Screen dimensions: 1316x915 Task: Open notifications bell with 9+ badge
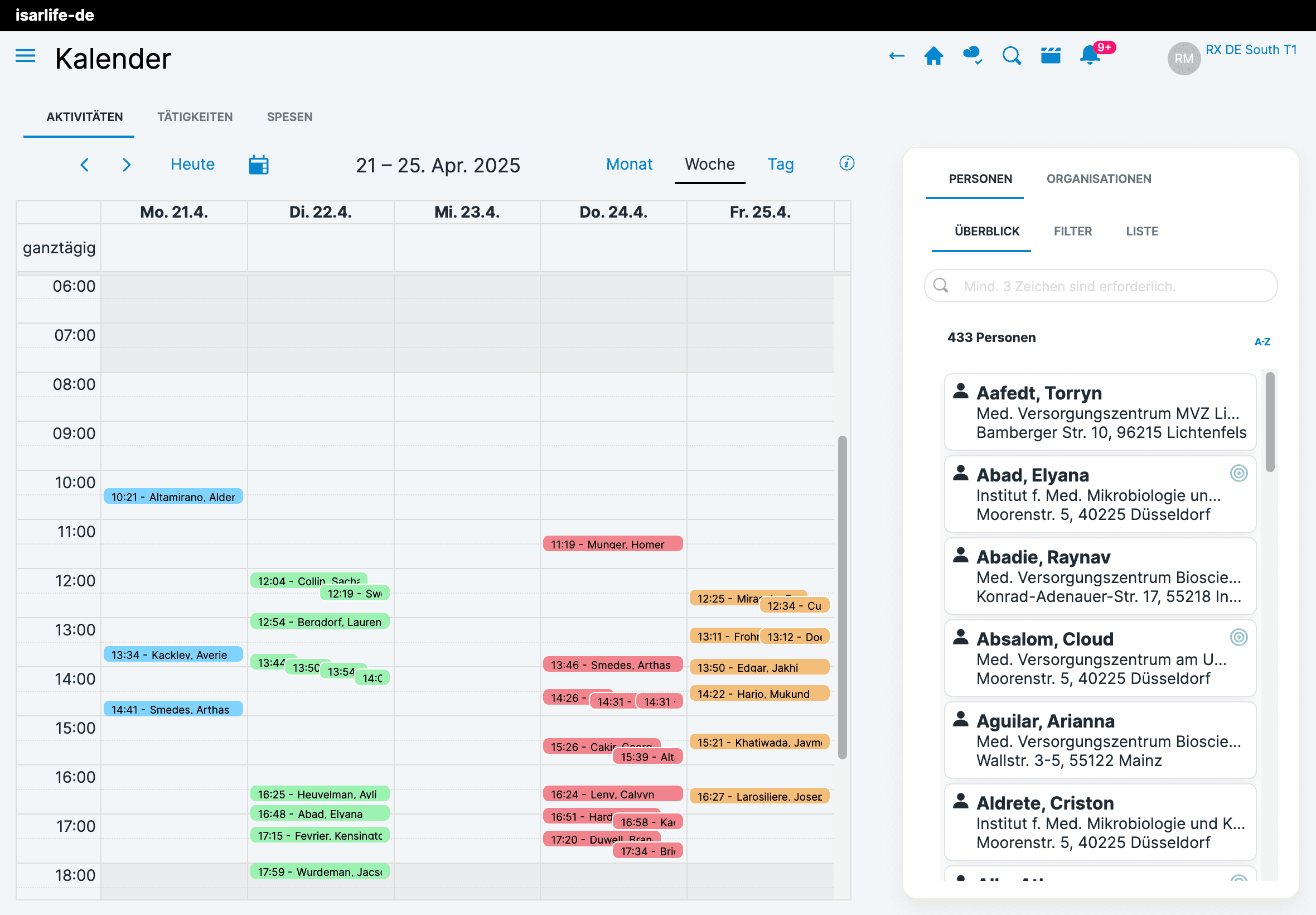(1090, 56)
